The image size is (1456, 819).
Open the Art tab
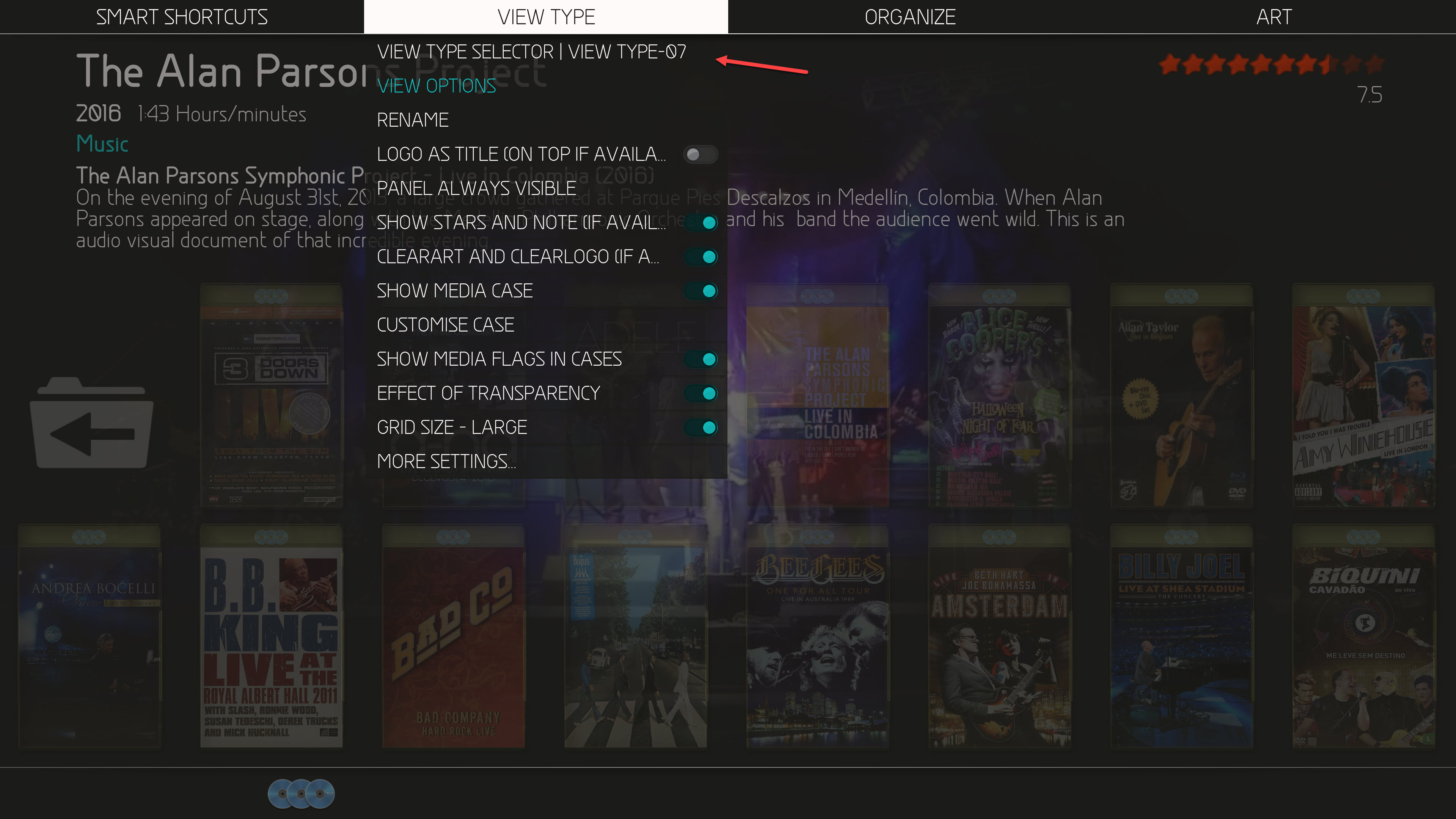pyautogui.click(x=1274, y=17)
